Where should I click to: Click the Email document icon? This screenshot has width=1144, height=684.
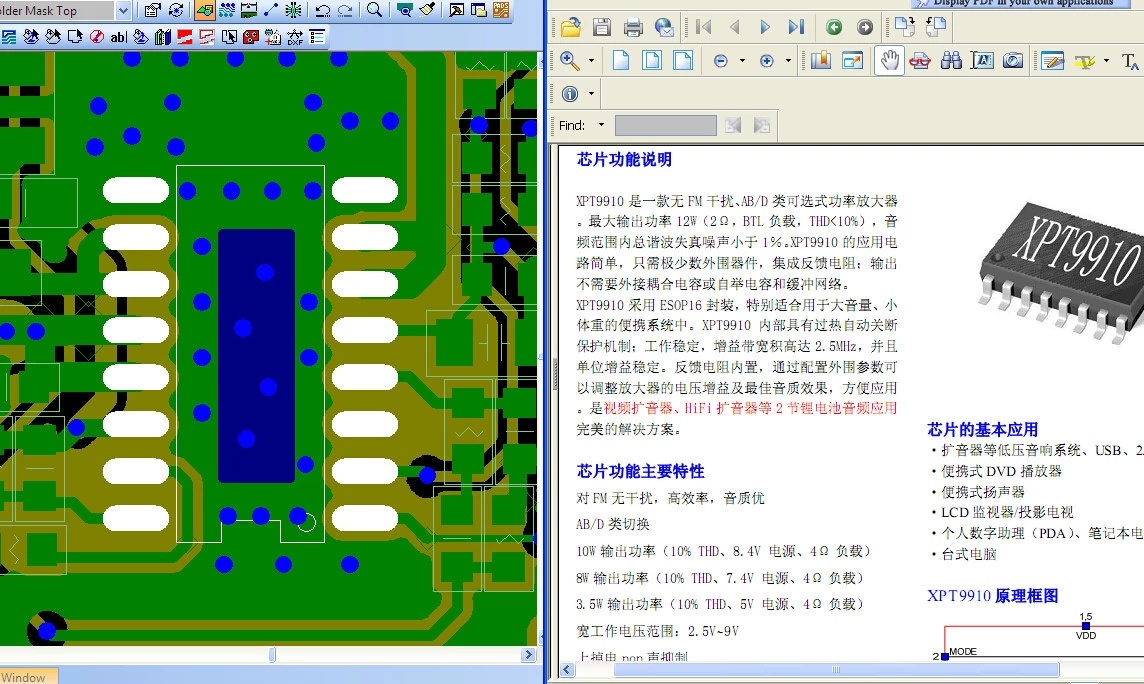664,28
